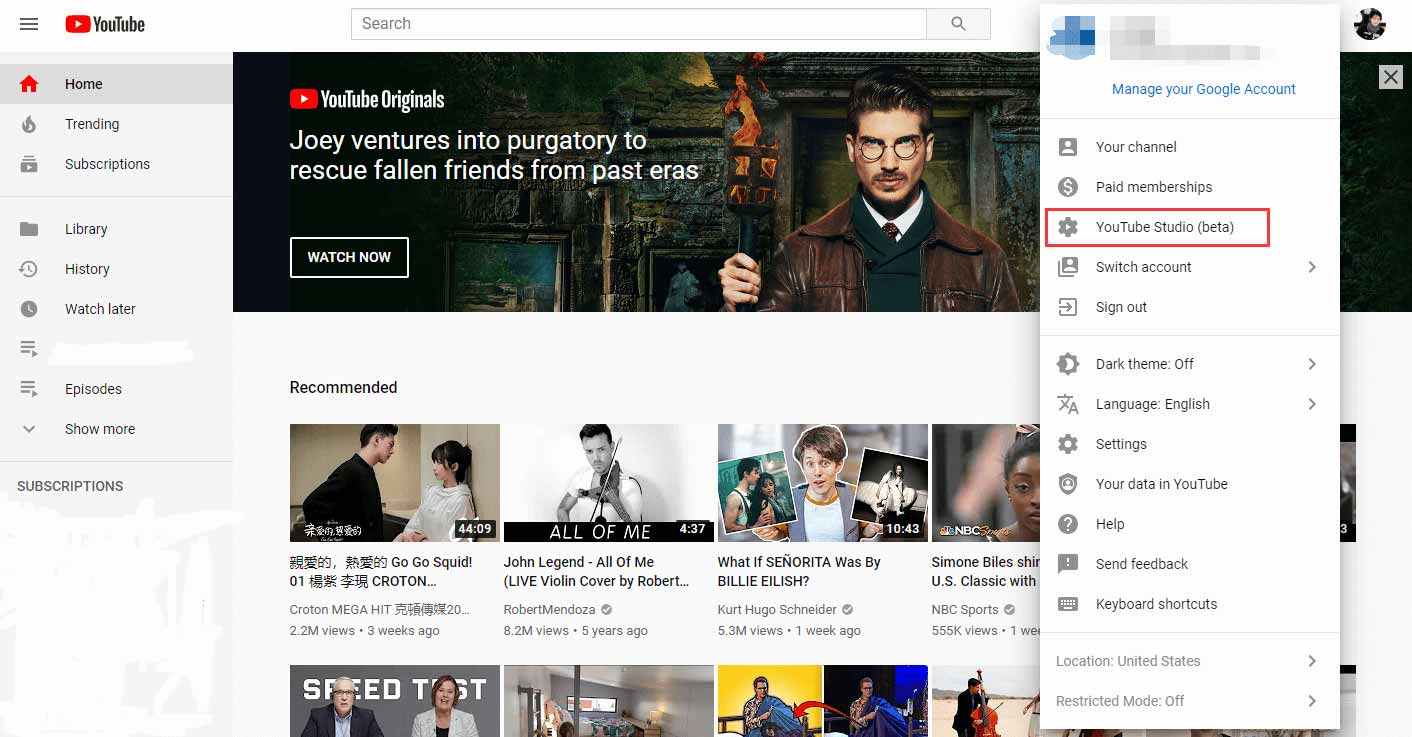The height and width of the screenshot is (737, 1412).
Task: Click the 44:09 duration badge
Action: (474, 529)
